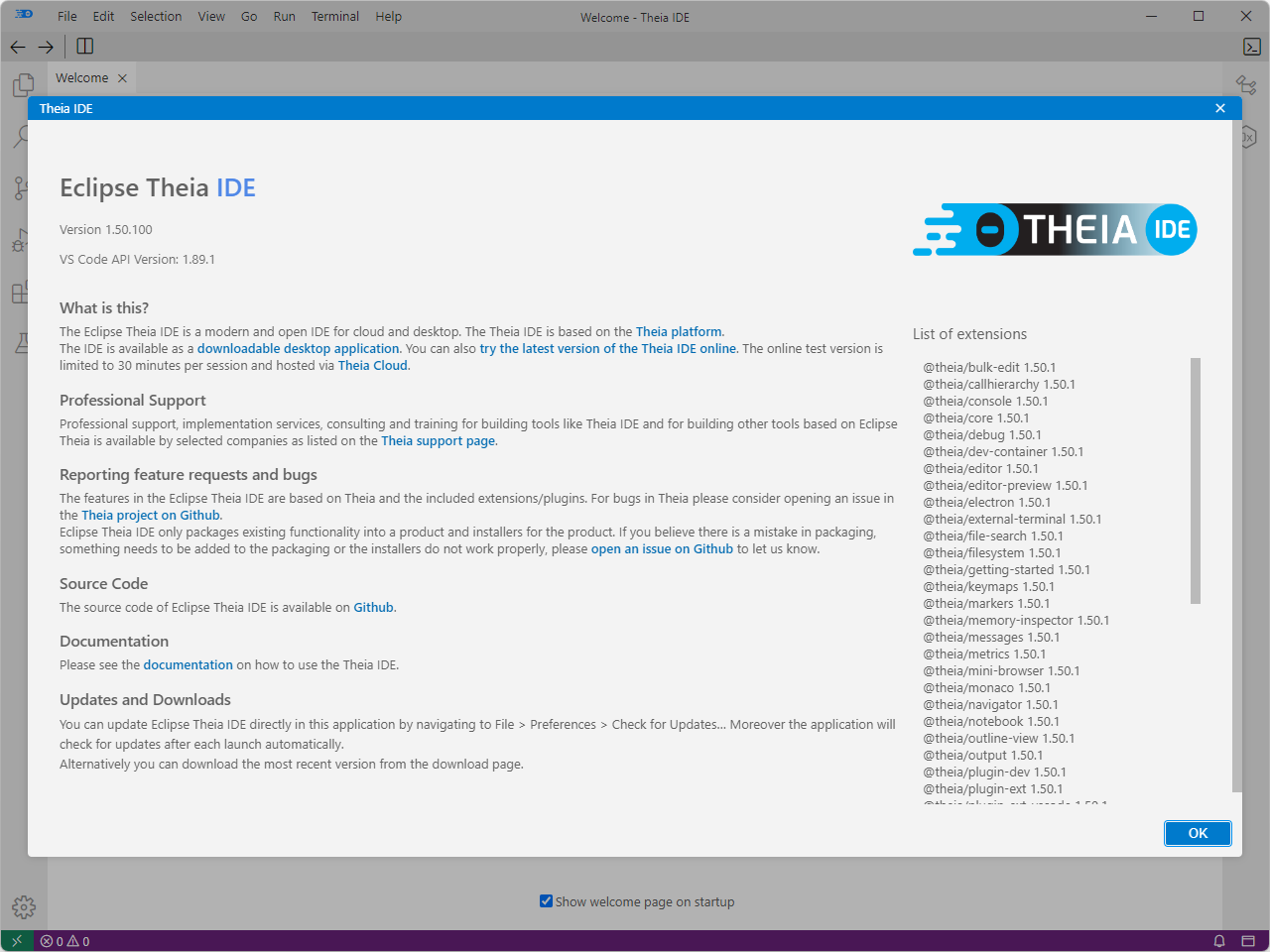Open the Run menu
The image size is (1270, 952).
pos(285,16)
